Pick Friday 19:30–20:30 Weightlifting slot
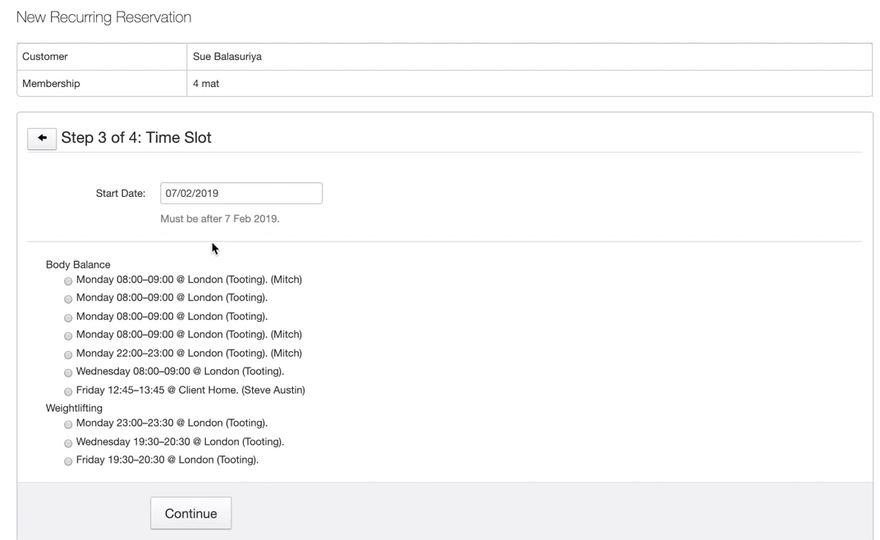Viewport: 880px width, 540px height. (68, 461)
